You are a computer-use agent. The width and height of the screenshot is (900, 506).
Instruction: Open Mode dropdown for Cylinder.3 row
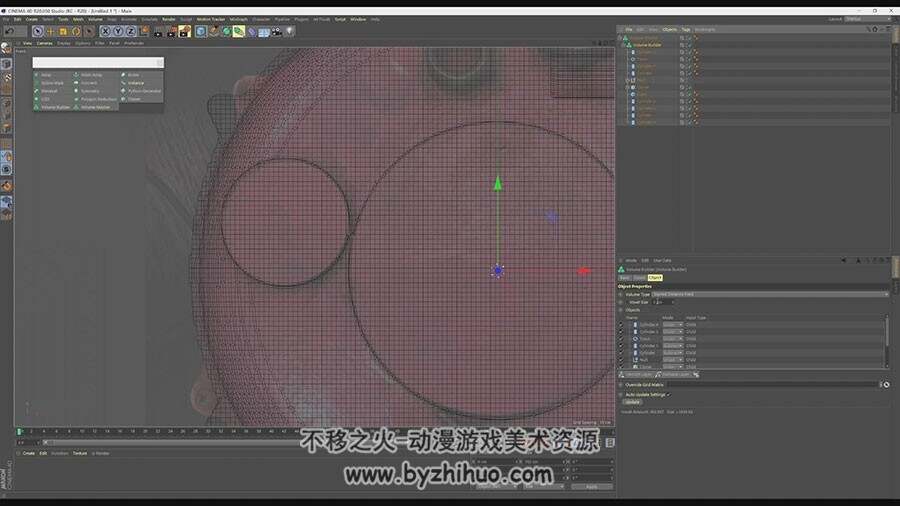(673, 332)
